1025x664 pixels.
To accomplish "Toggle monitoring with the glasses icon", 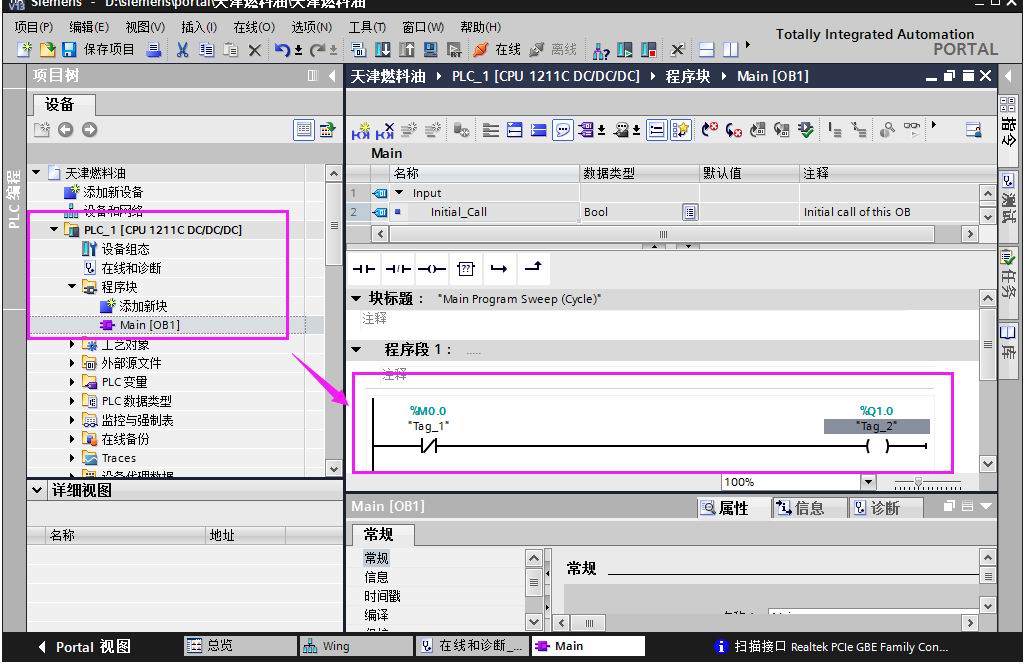I will click(912, 130).
